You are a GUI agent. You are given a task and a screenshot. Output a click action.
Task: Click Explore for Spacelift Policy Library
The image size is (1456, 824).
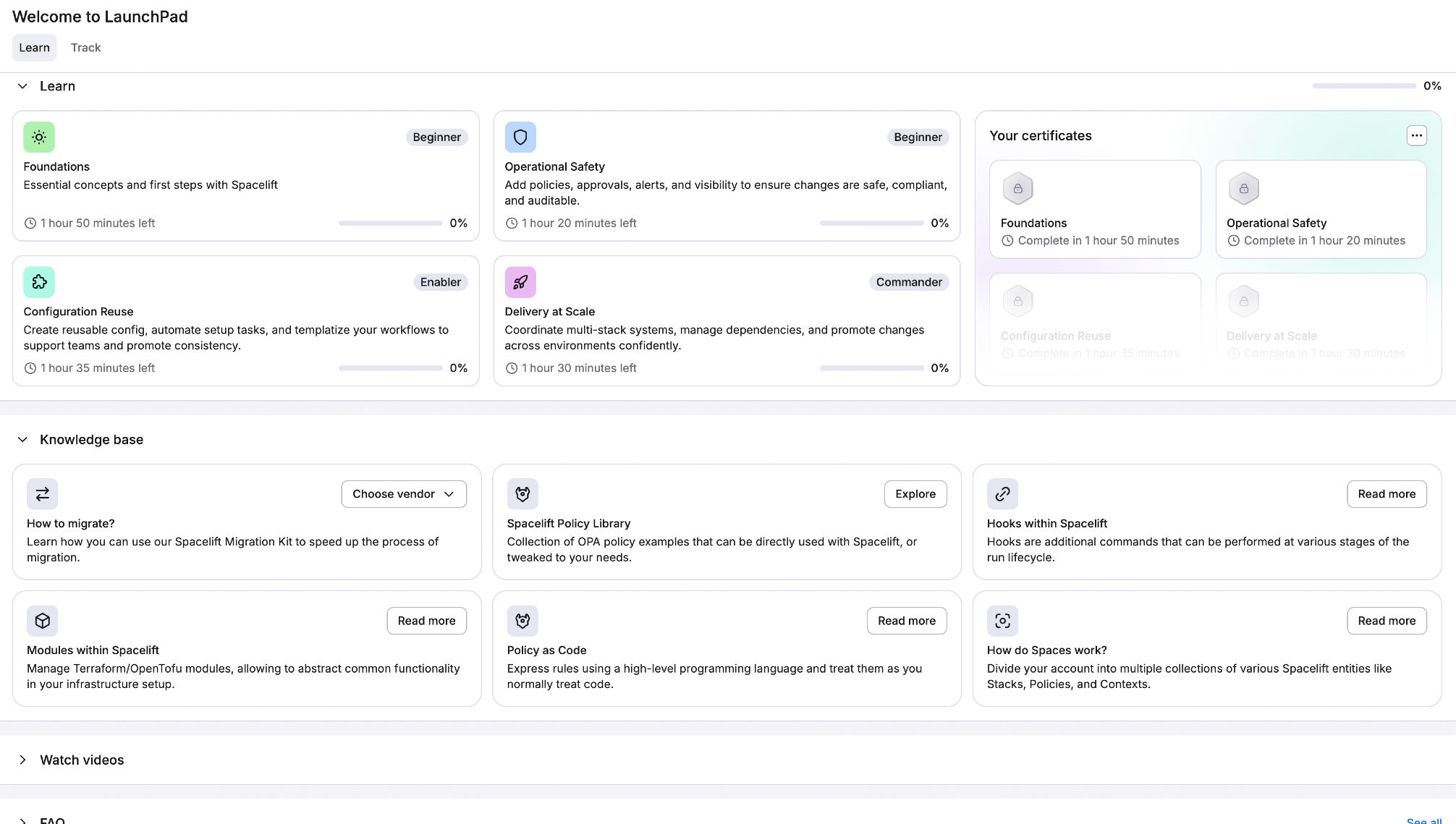point(915,494)
